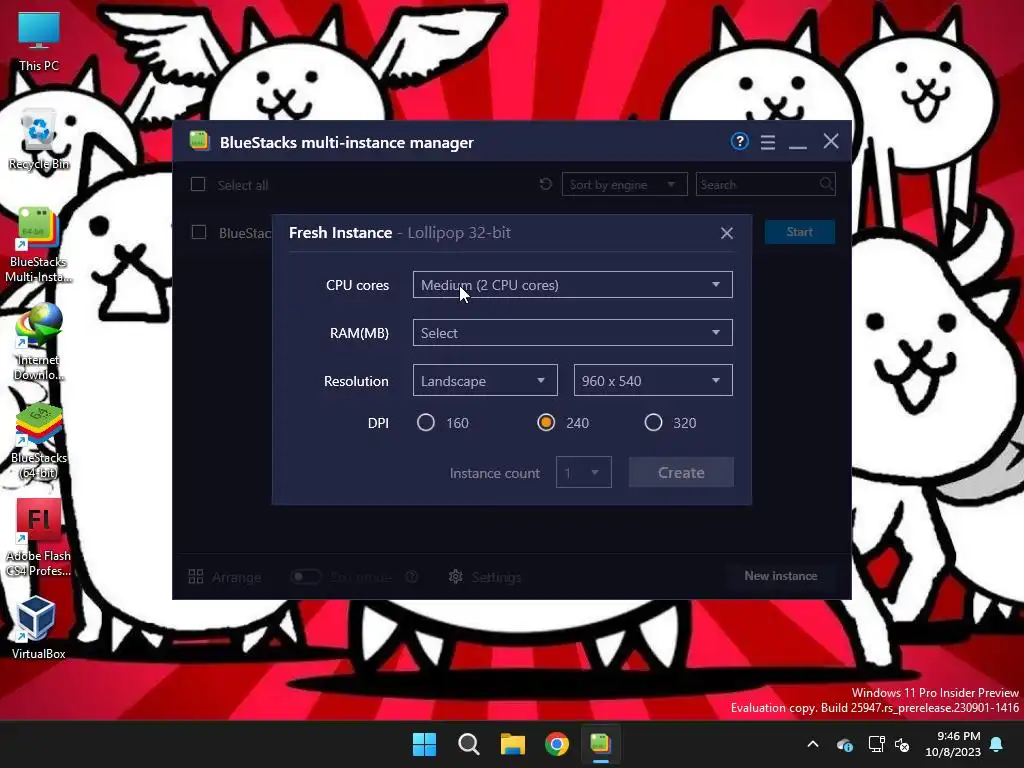The image size is (1024, 768).
Task: Click the refresh icon beside Sort by engine
Action: (x=546, y=184)
